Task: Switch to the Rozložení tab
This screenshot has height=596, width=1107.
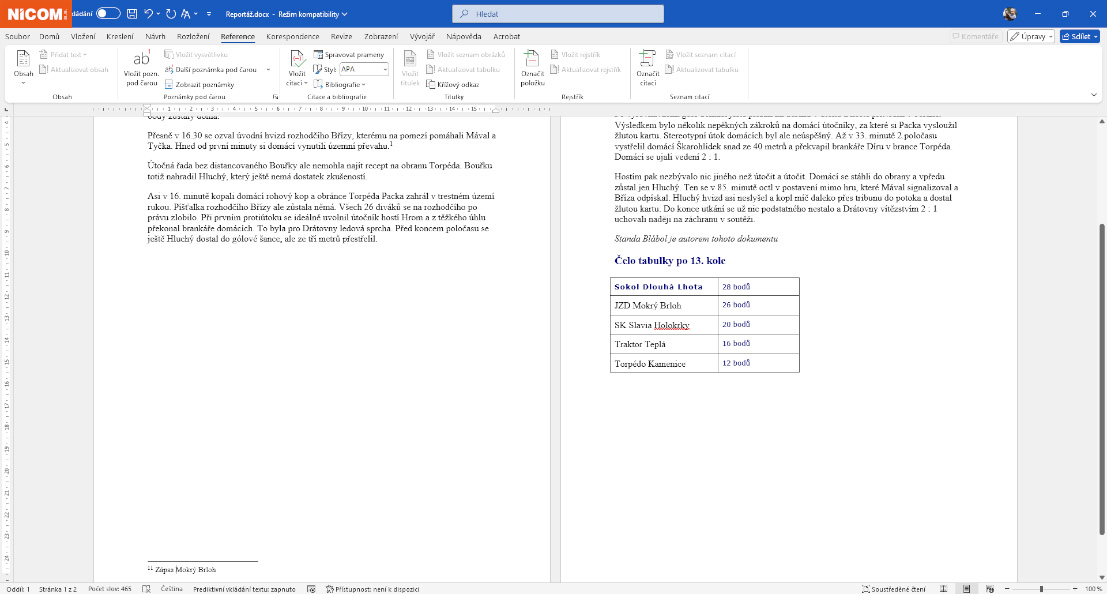Action: click(x=193, y=37)
